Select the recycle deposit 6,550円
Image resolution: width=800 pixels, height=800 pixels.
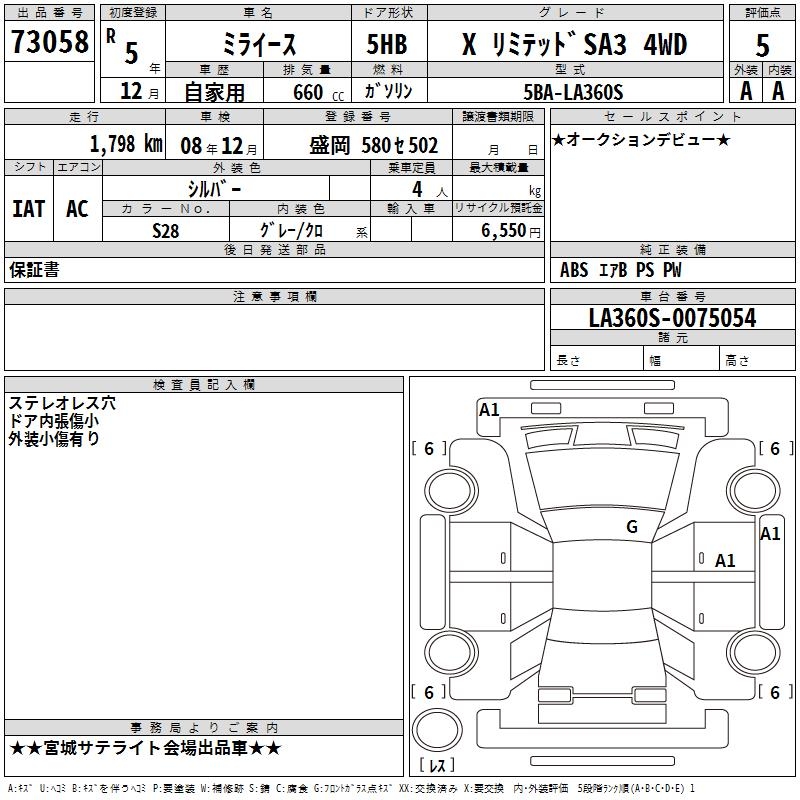[x=511, y=231]
